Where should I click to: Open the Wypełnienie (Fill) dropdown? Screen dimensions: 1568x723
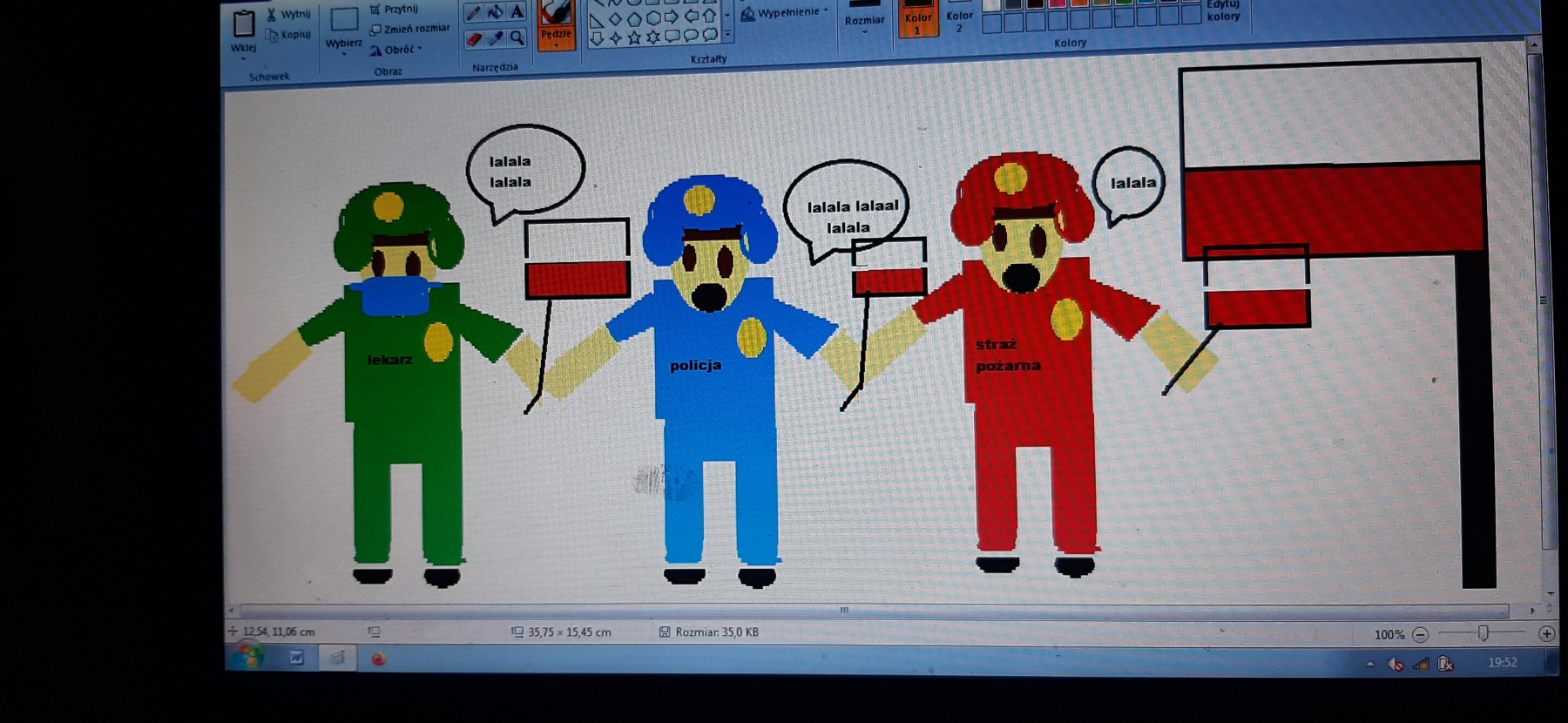785,13
